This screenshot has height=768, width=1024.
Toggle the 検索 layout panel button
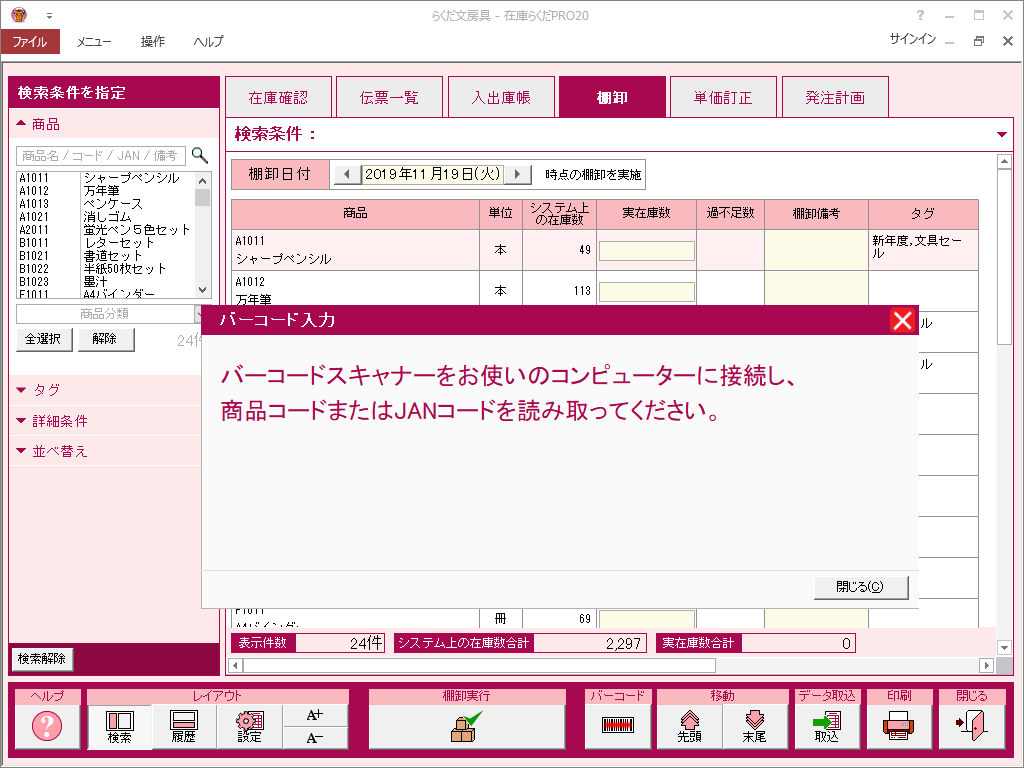click(120, 726)
